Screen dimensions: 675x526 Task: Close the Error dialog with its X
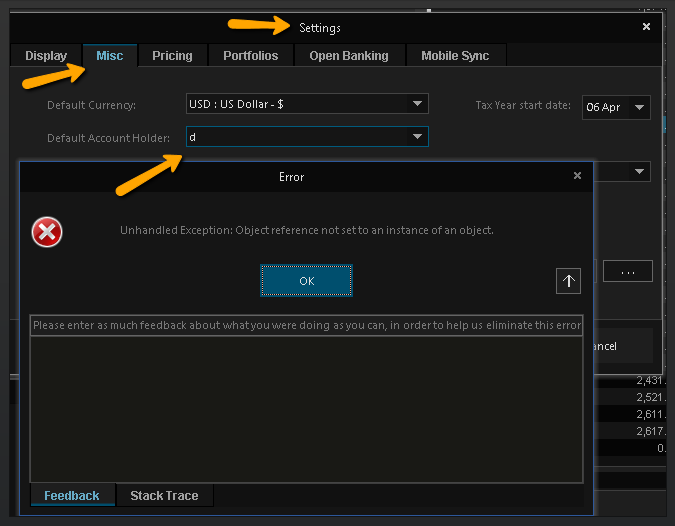coord(577,176)
